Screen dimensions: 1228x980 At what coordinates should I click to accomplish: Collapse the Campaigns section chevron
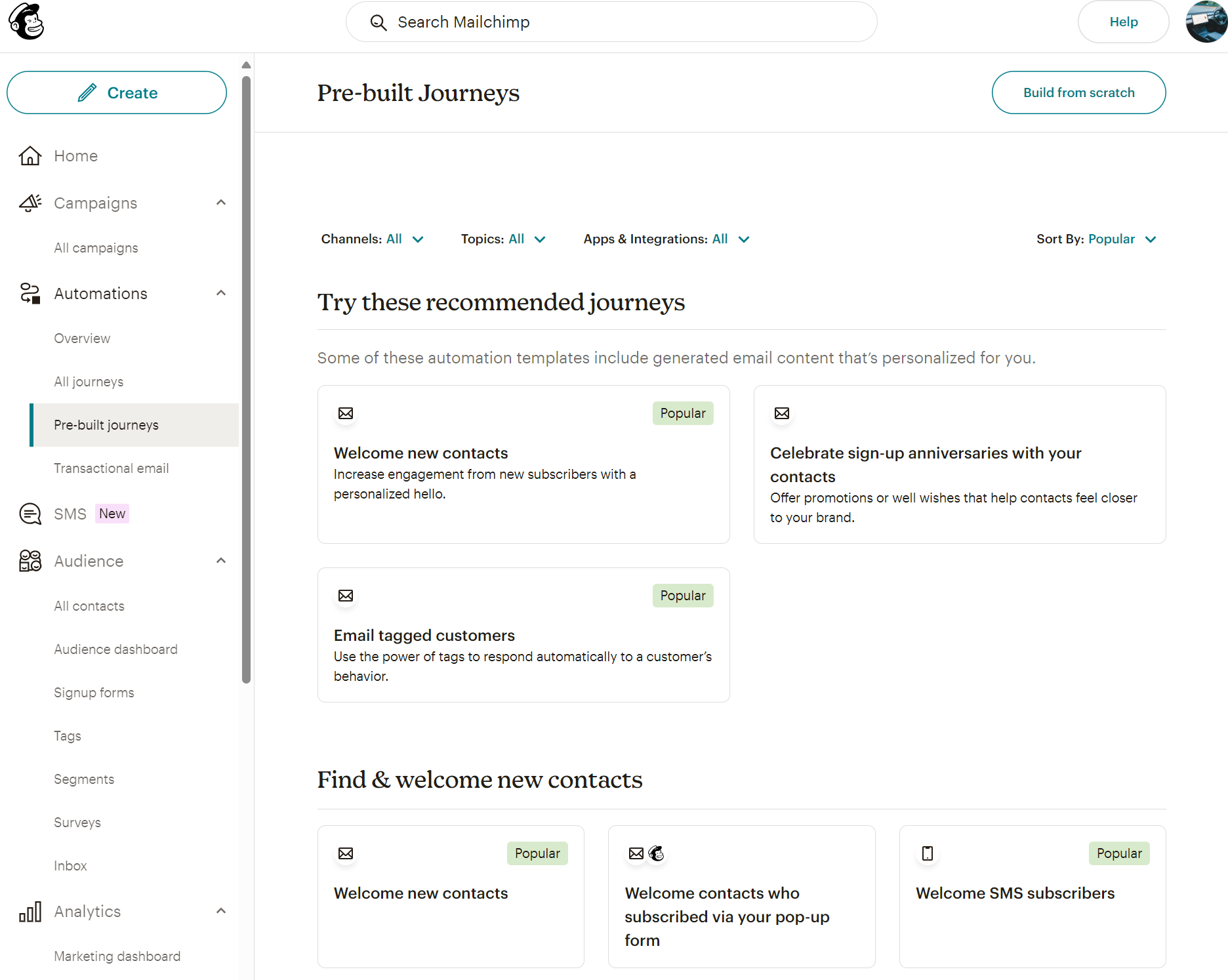(x=221, y=203)
